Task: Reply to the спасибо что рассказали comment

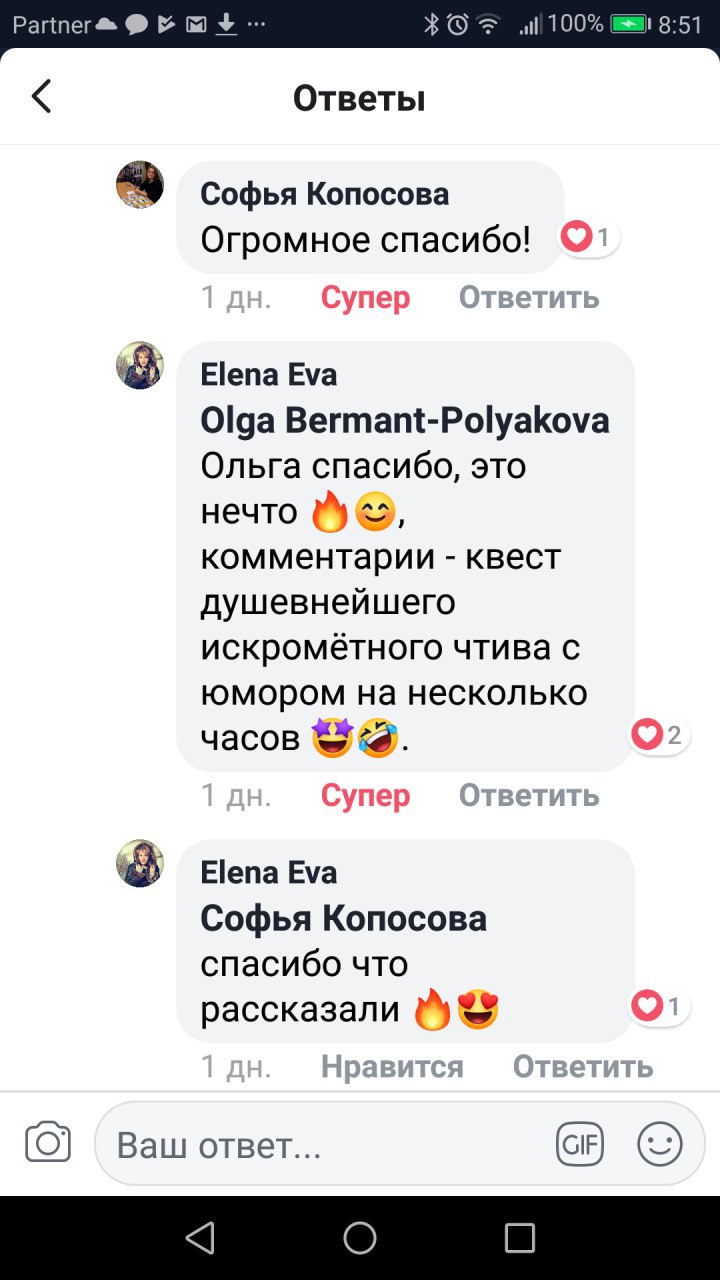Action: tap(583, 1066)
